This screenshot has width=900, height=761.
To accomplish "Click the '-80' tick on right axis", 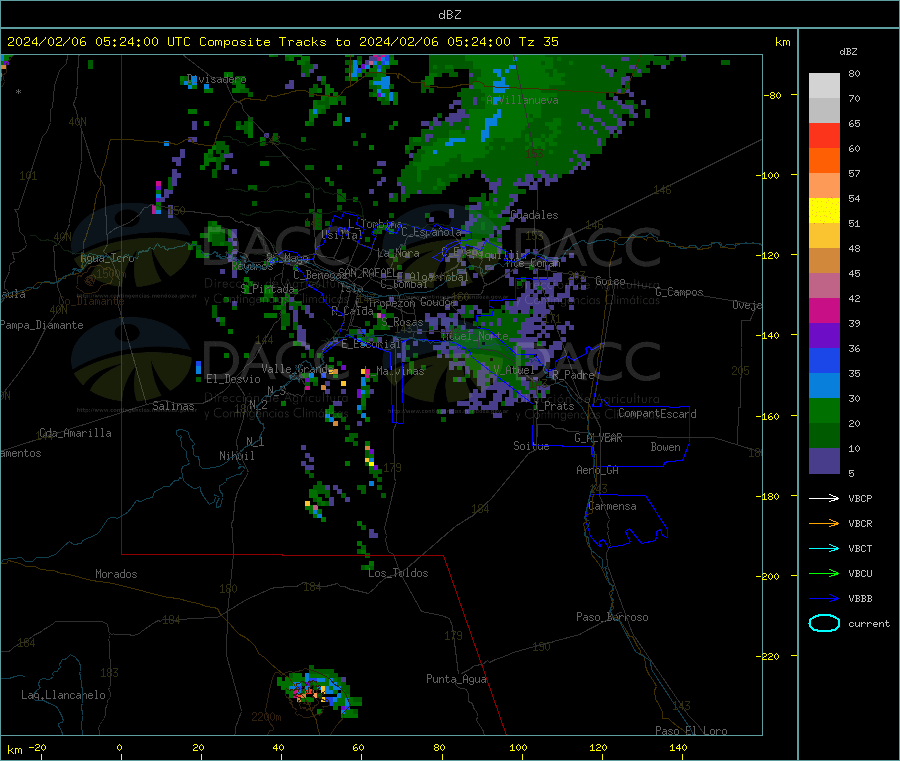I will coord(773,95).
